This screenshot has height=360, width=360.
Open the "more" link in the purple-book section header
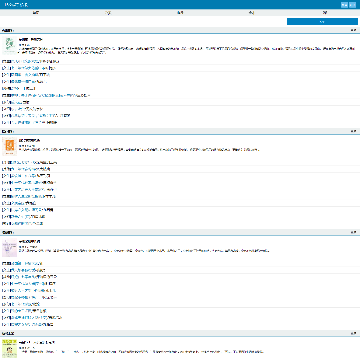coord(353,232)
